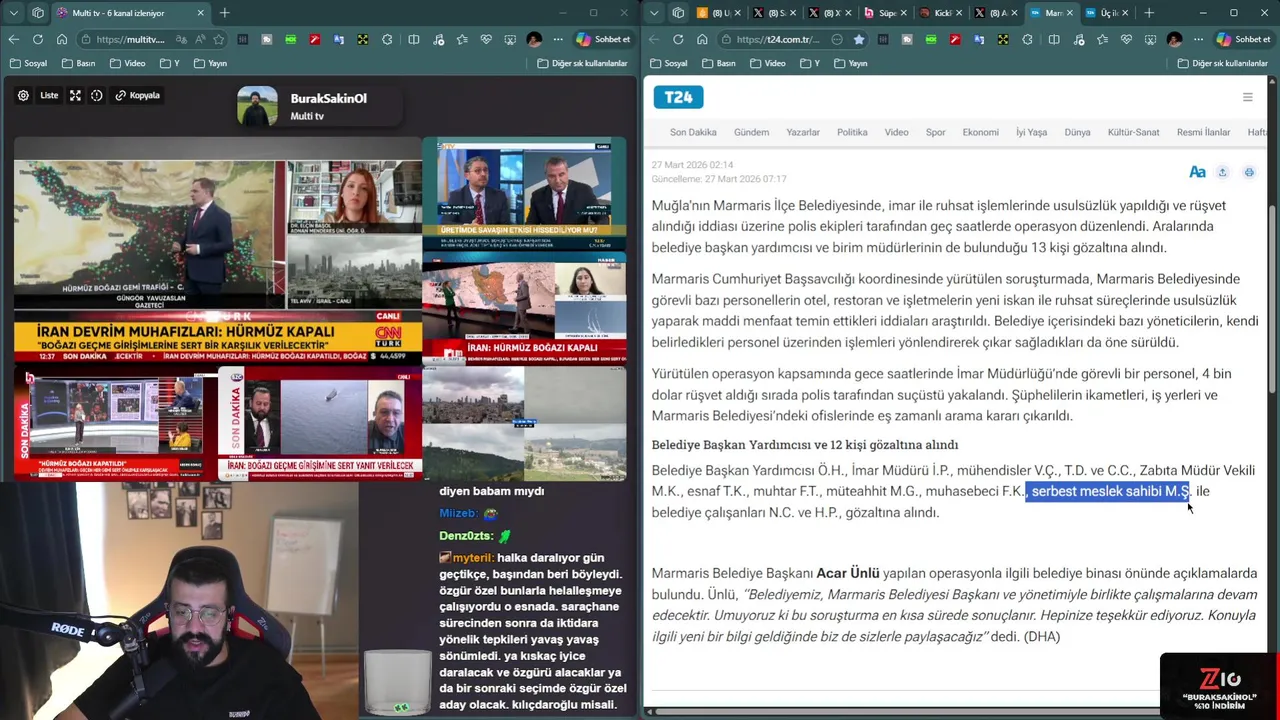Image resolution: width=1280 pixels, height=720 pixels.
Task: Open Kültür-Sanat section on T24
Action: 1133,132
